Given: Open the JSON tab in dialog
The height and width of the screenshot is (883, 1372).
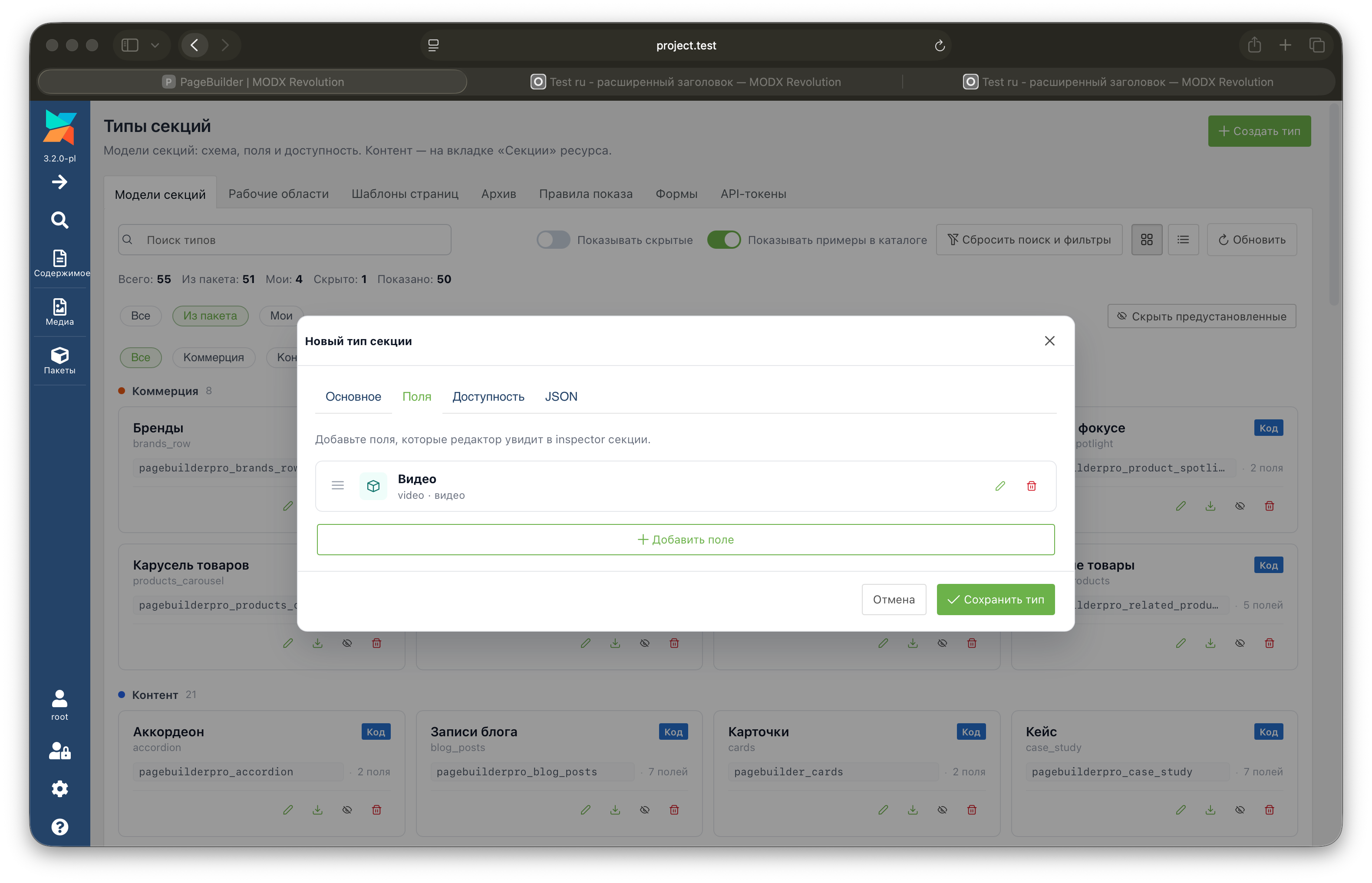Looking at the screenshot, I should tap(561, 397).
